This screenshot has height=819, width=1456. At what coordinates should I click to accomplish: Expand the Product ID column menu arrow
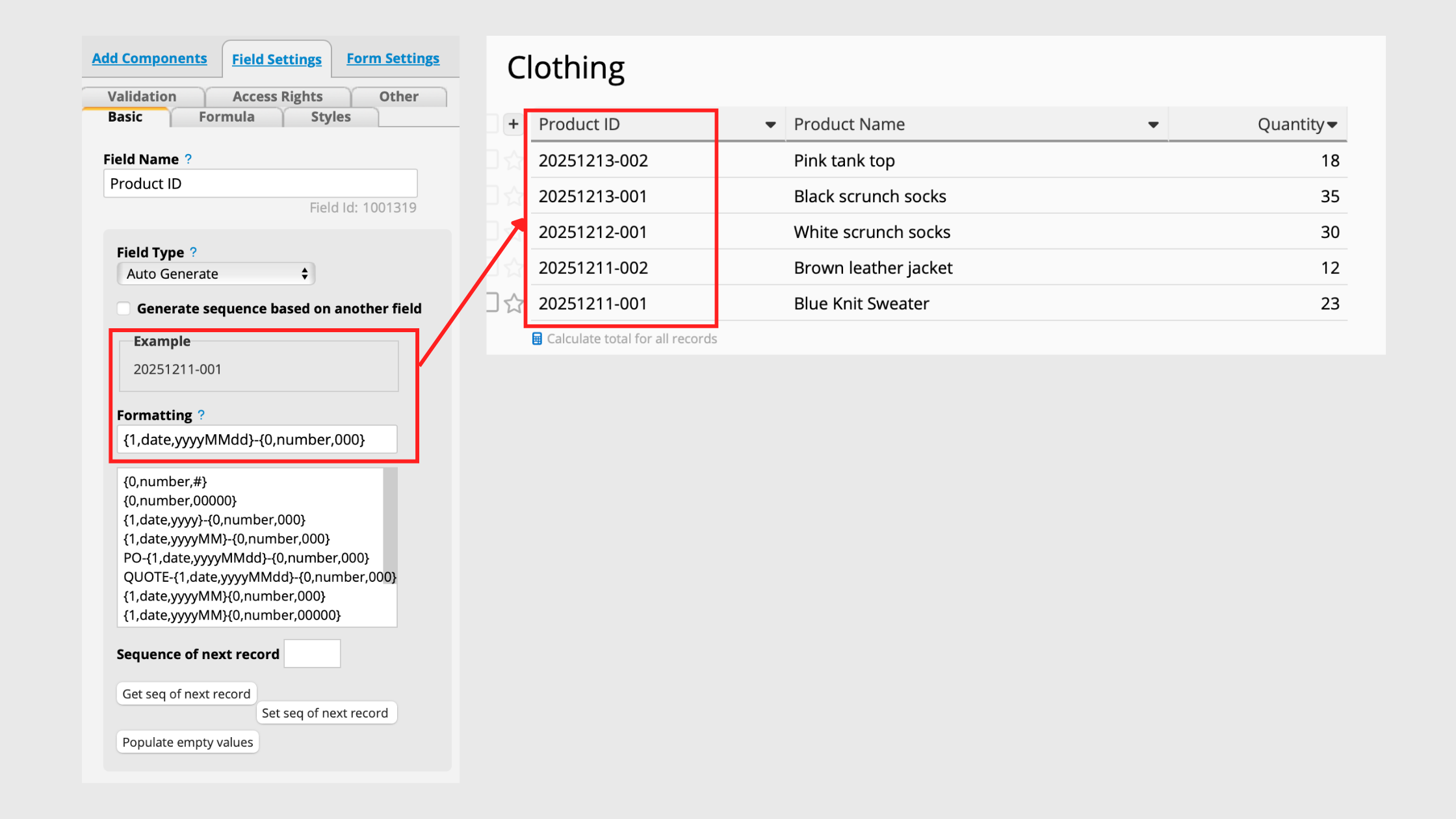[x=770, y=125]
